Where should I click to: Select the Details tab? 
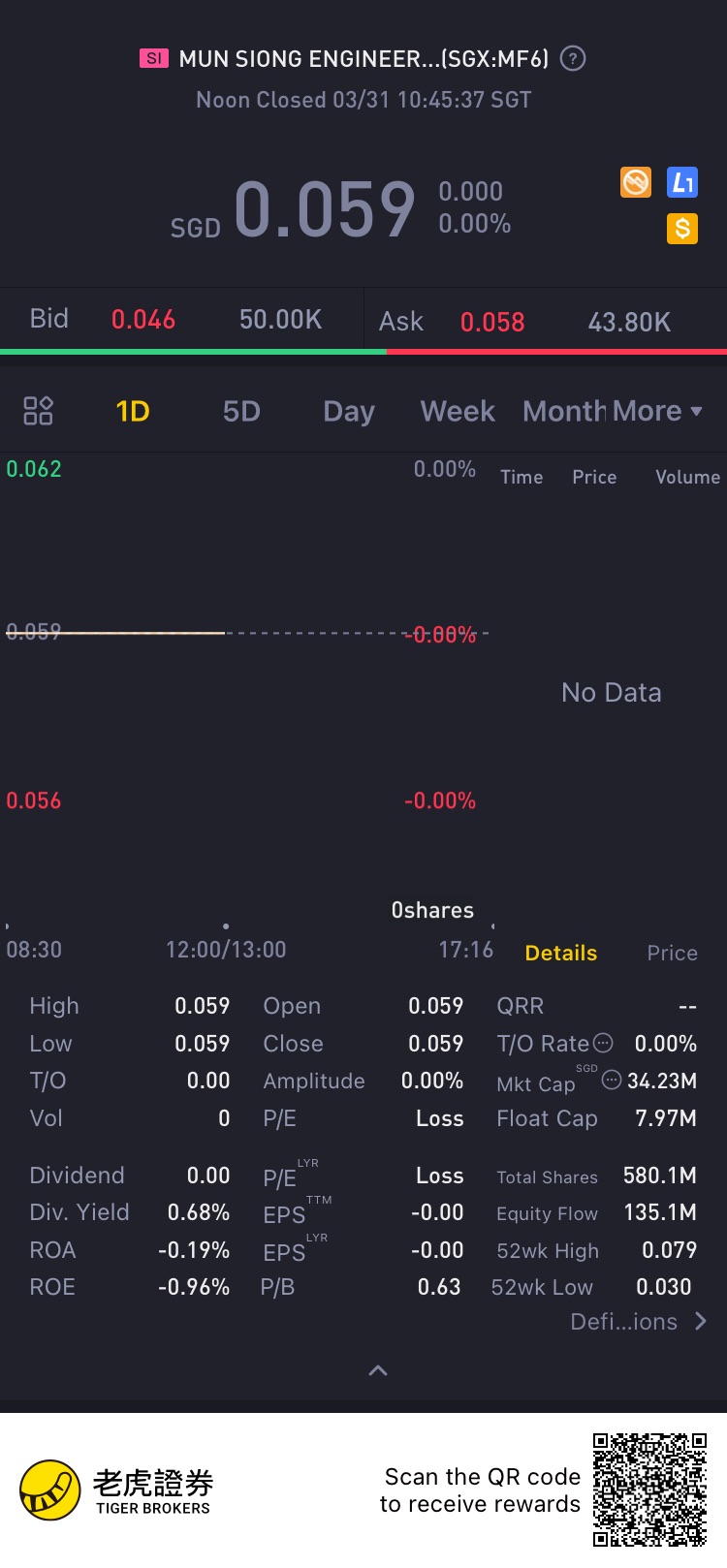coord(560,954)
